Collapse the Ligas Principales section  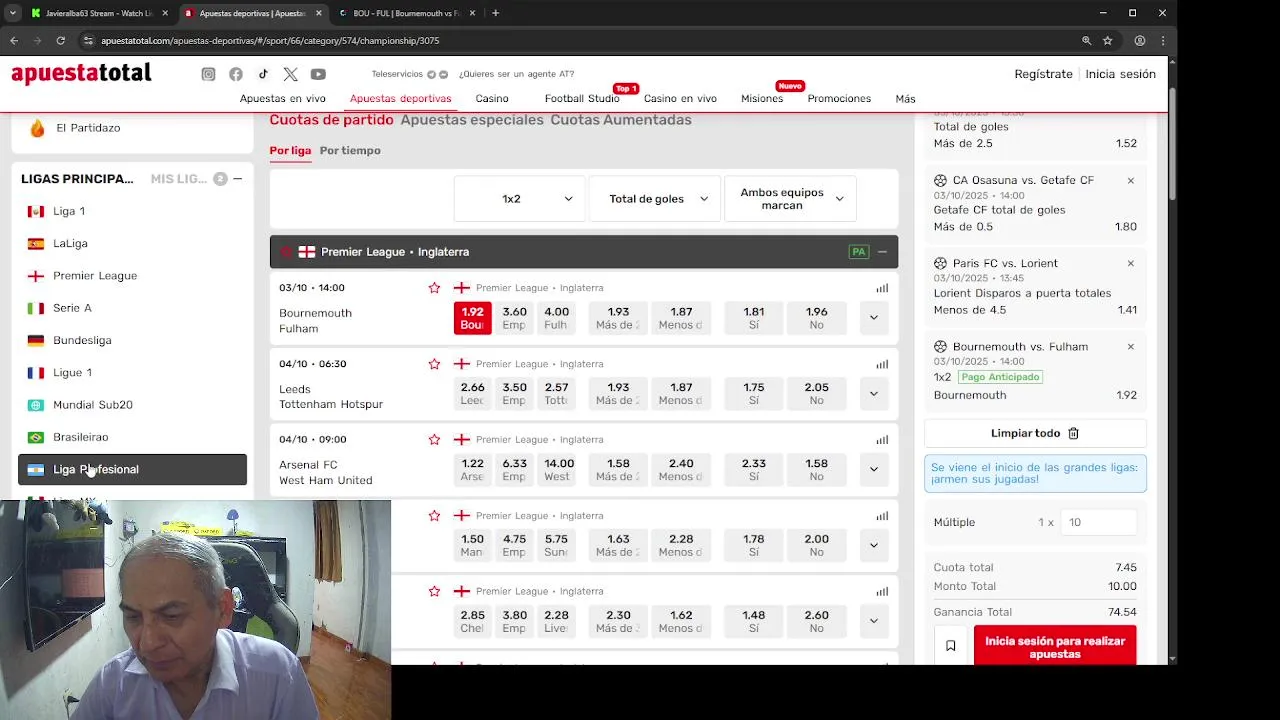pyautogui.click(x=237, y=179)
